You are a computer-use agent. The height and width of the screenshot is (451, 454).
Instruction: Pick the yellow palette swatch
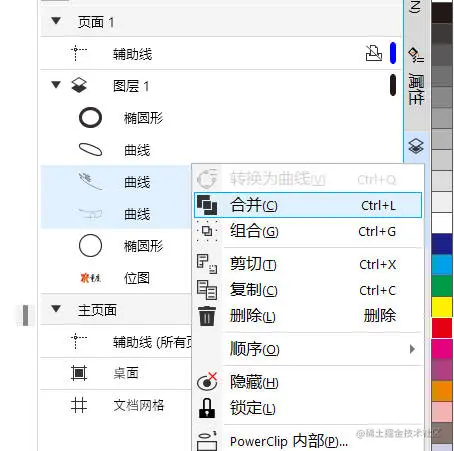coord(442,307)
